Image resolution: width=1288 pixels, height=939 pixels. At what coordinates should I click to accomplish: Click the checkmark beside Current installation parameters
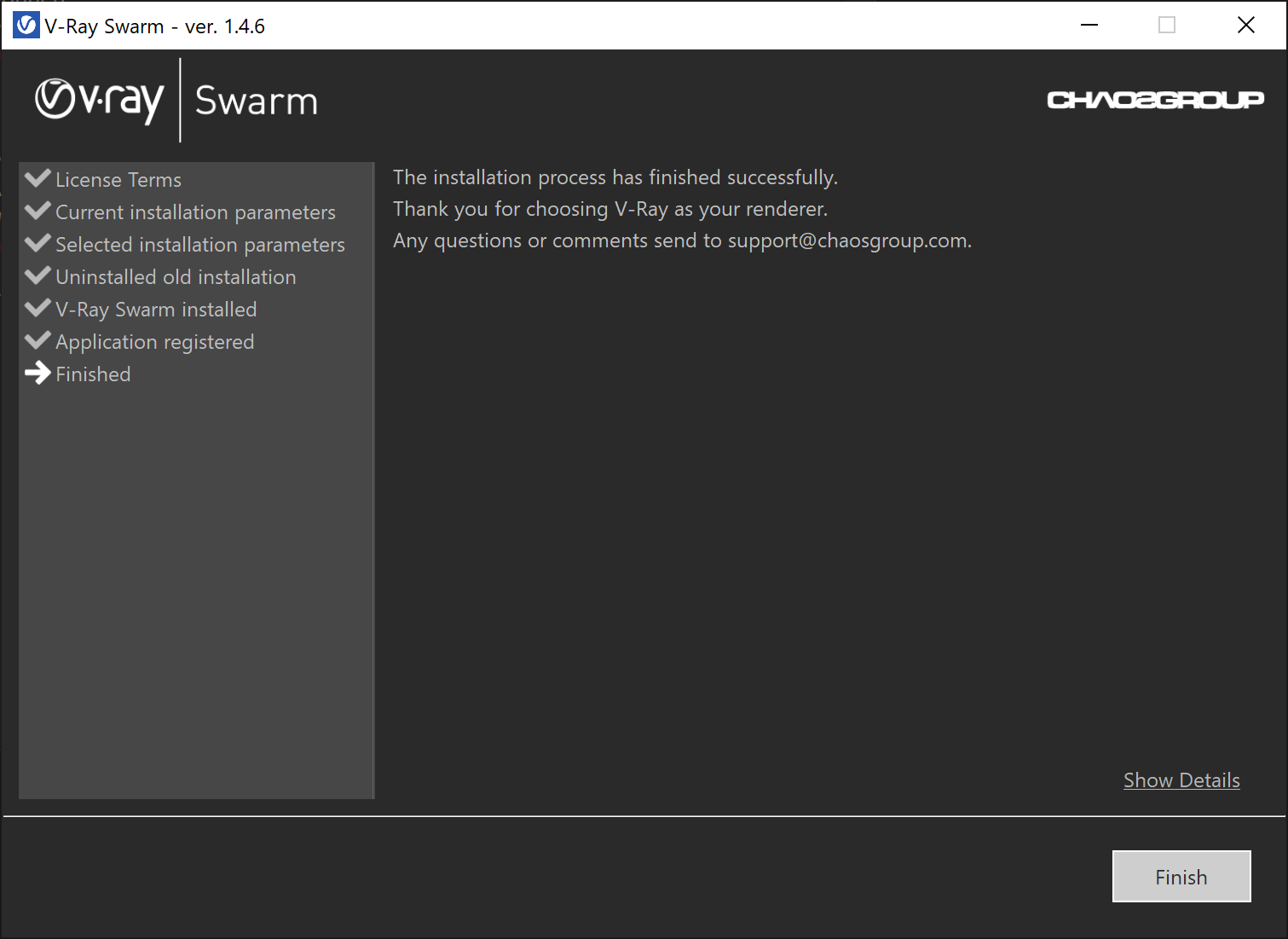[x=38, y=211]
